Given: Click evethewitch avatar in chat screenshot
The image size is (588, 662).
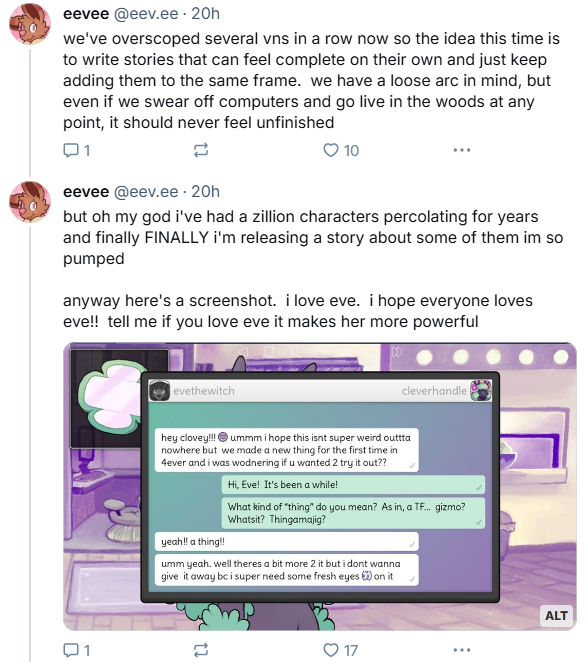Looking at the screenshot, I should click(160, 391).
